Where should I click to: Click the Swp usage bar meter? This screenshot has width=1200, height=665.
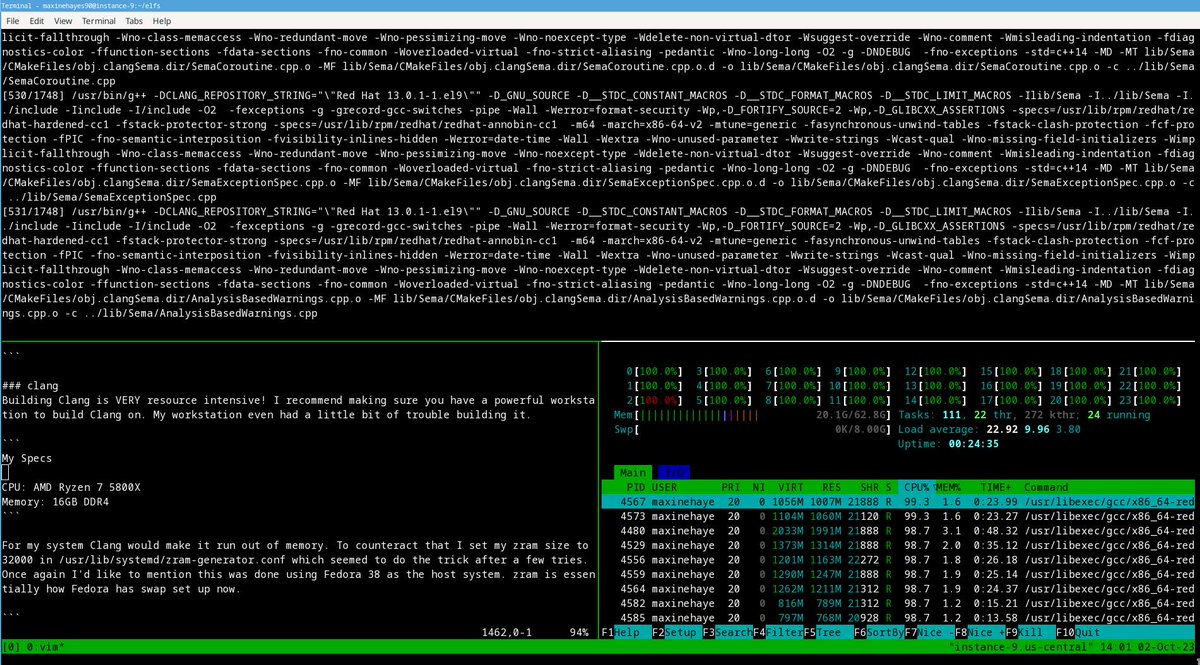750,429
